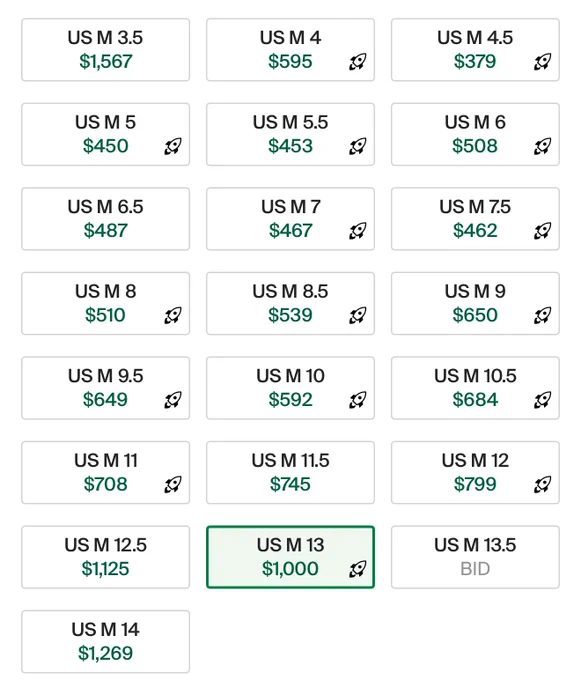This screenshot has height=680, width=581.
Task: Select US M 13.5 with BID label
Action: (475, 557)
